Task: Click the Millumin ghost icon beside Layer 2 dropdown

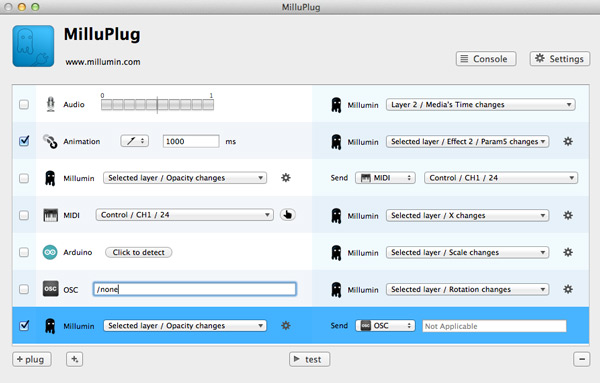Action: (336, 105)
